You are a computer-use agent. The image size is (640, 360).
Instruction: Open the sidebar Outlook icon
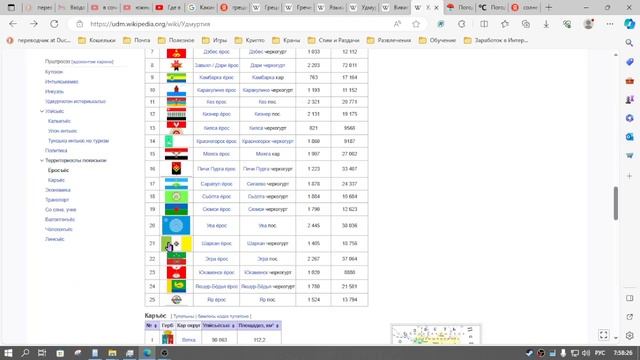pyautogui.click(x=629, y=137)
